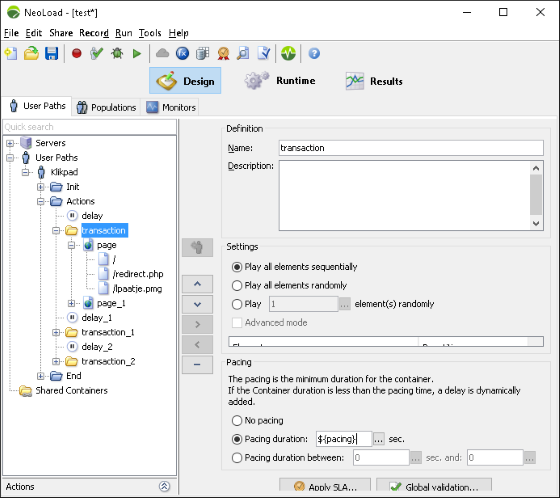The image size is (560, 498).
Task: Click the Global validation... button
Action: (434, 486)
